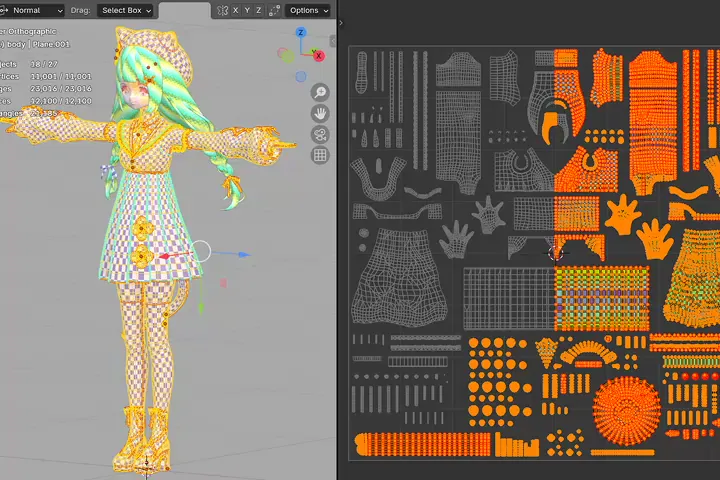This screenshot has height=480, width=720.
Task: Click the blue arrow of move gizmo
Action: coord(241,254)
